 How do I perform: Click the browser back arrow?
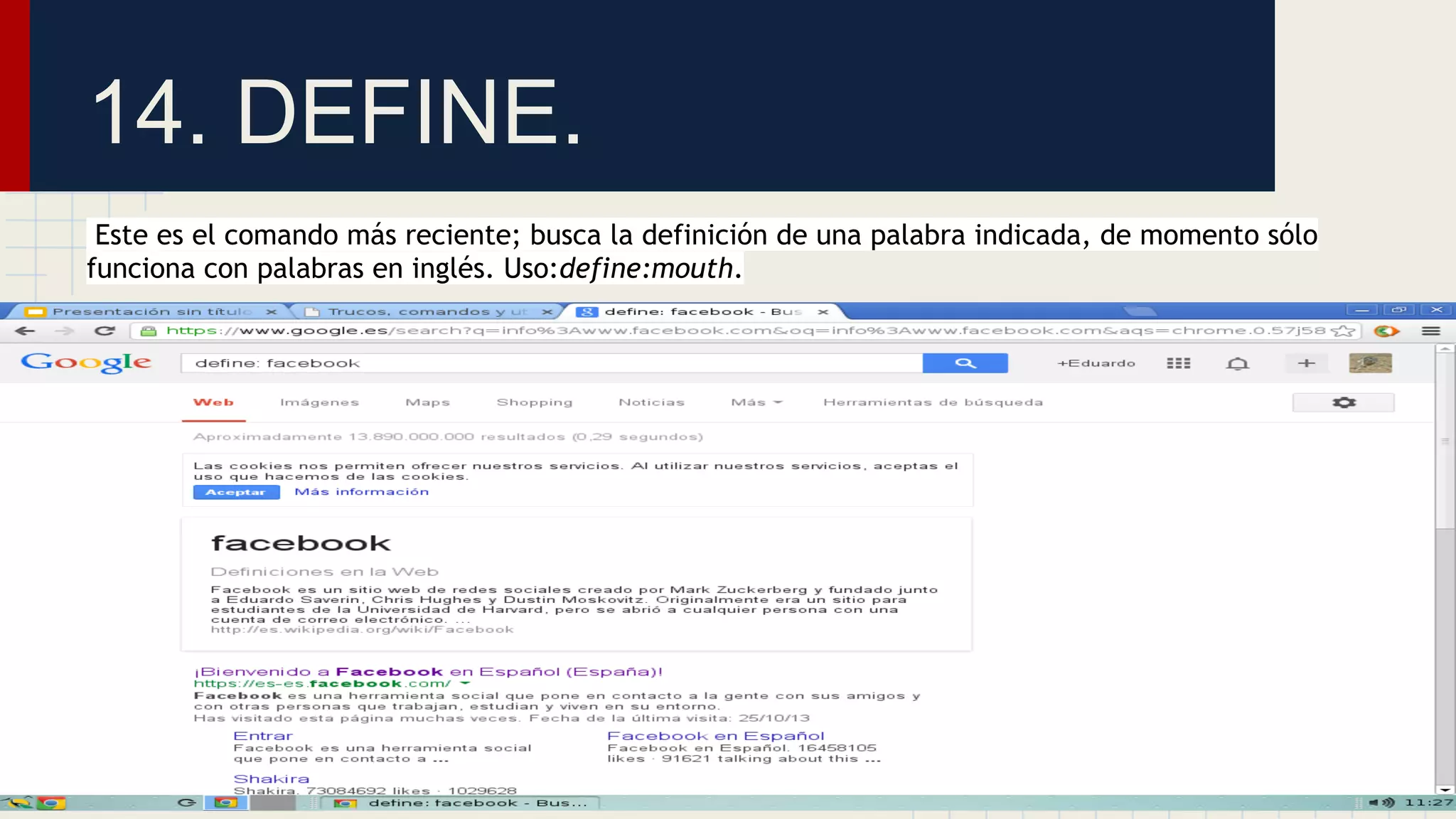(x=26, y=331)
